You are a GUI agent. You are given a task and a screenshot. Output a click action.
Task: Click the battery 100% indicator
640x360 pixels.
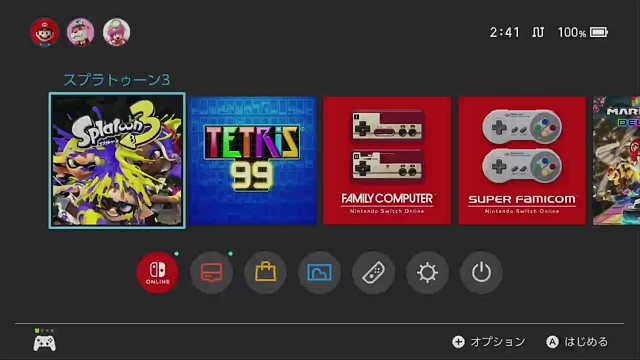coord(583,32)
